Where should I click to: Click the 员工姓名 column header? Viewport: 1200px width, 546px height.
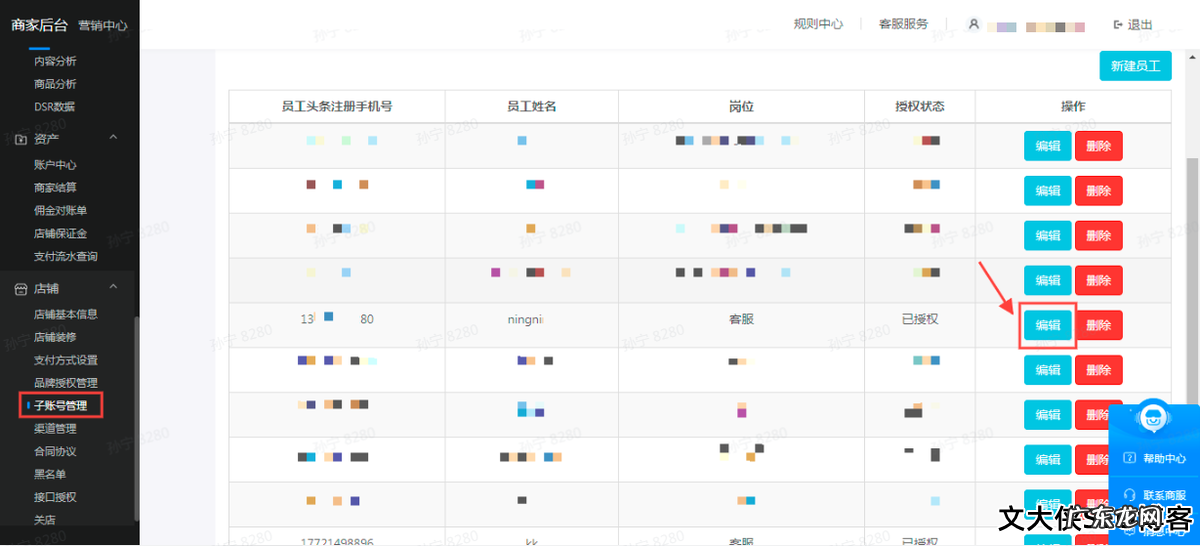[x=532, y=106]
